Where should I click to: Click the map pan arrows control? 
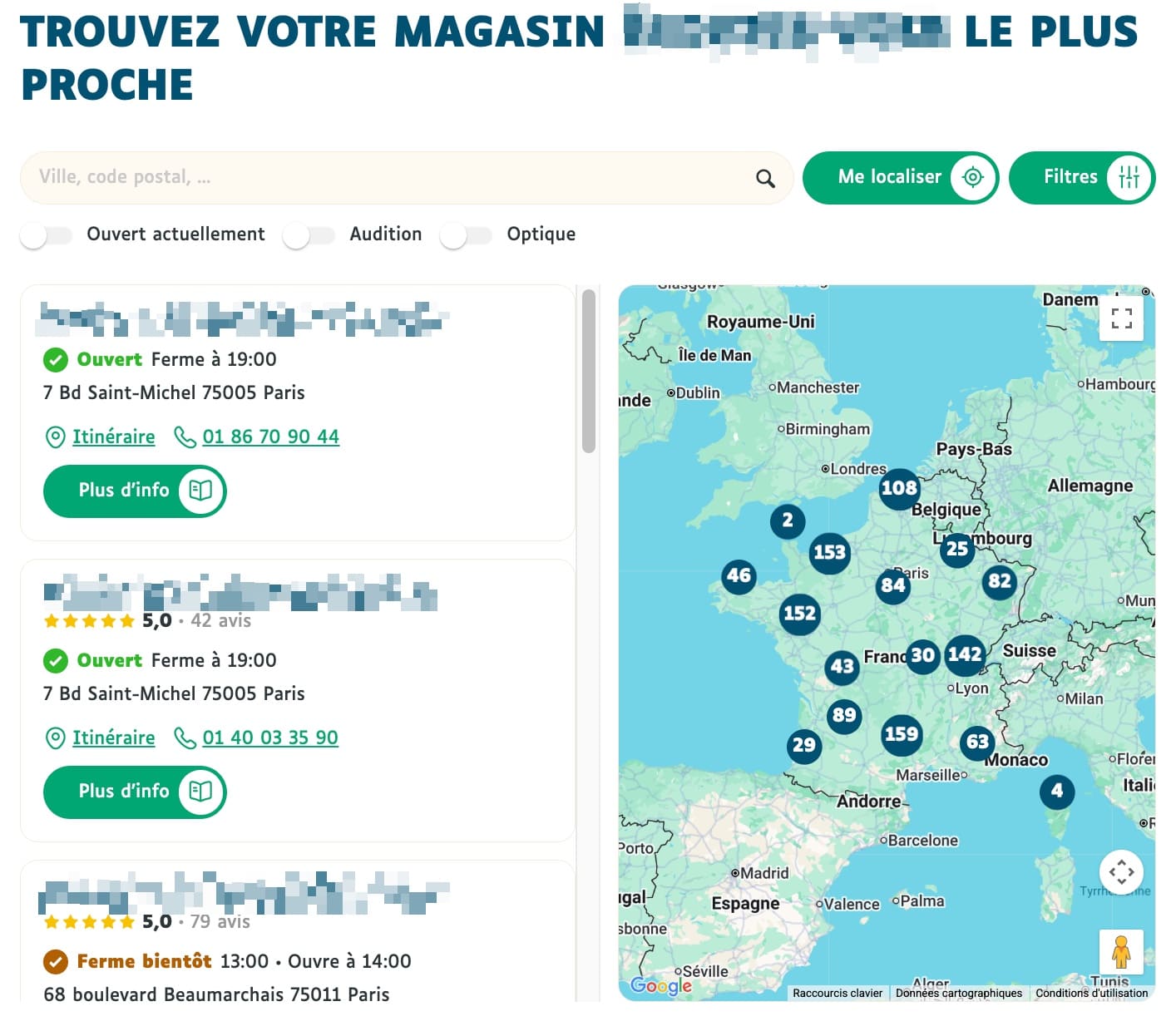[1122, 873]
